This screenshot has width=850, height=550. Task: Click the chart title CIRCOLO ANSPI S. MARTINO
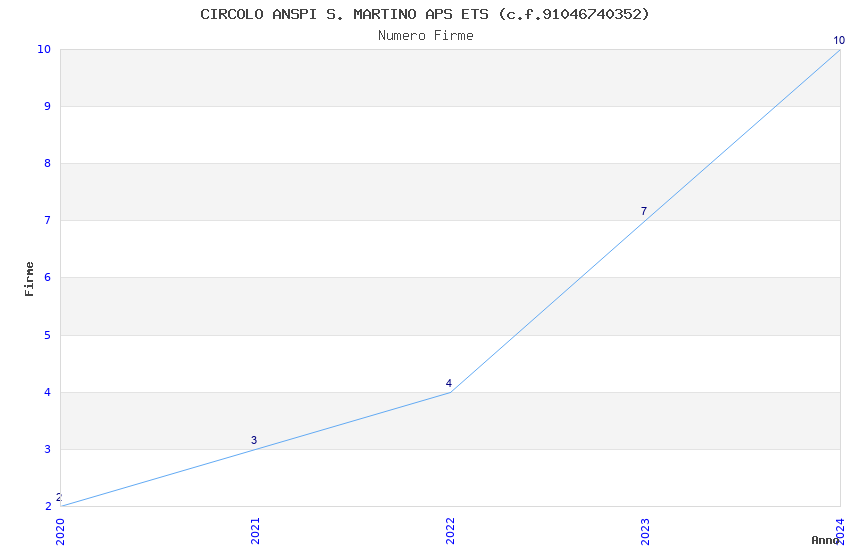424,14
